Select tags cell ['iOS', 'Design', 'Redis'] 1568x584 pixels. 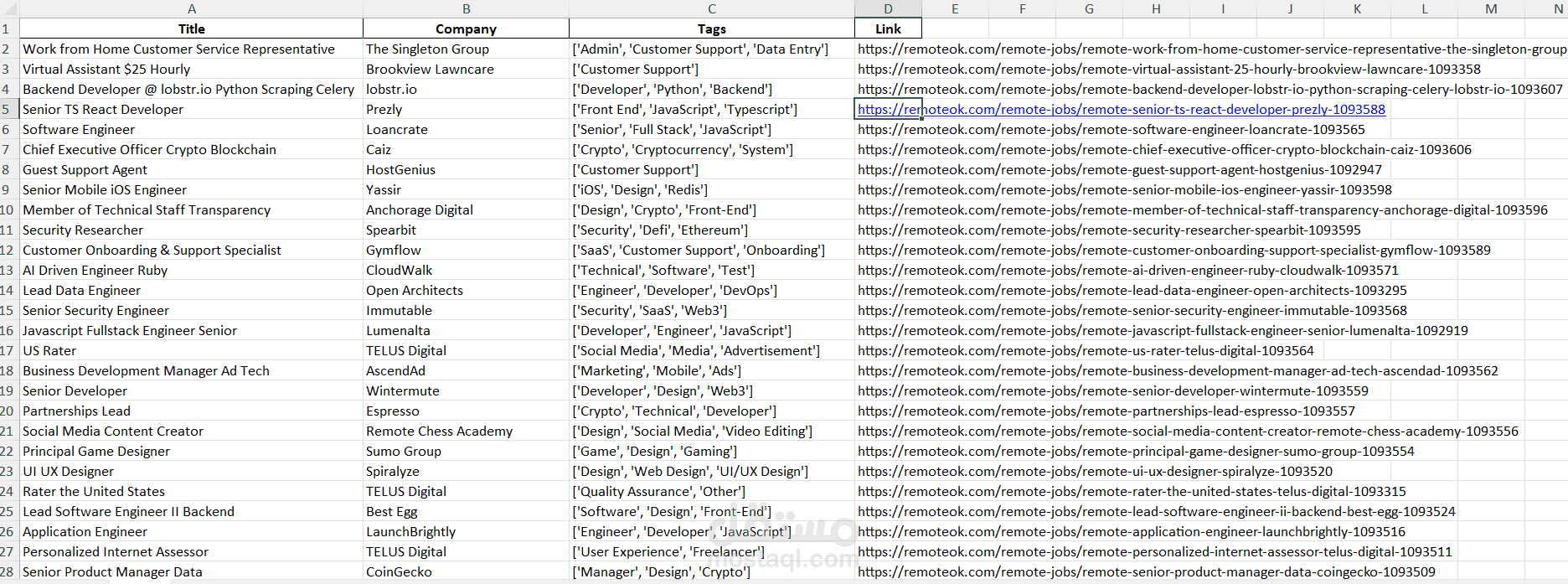(x=711, y=189)
